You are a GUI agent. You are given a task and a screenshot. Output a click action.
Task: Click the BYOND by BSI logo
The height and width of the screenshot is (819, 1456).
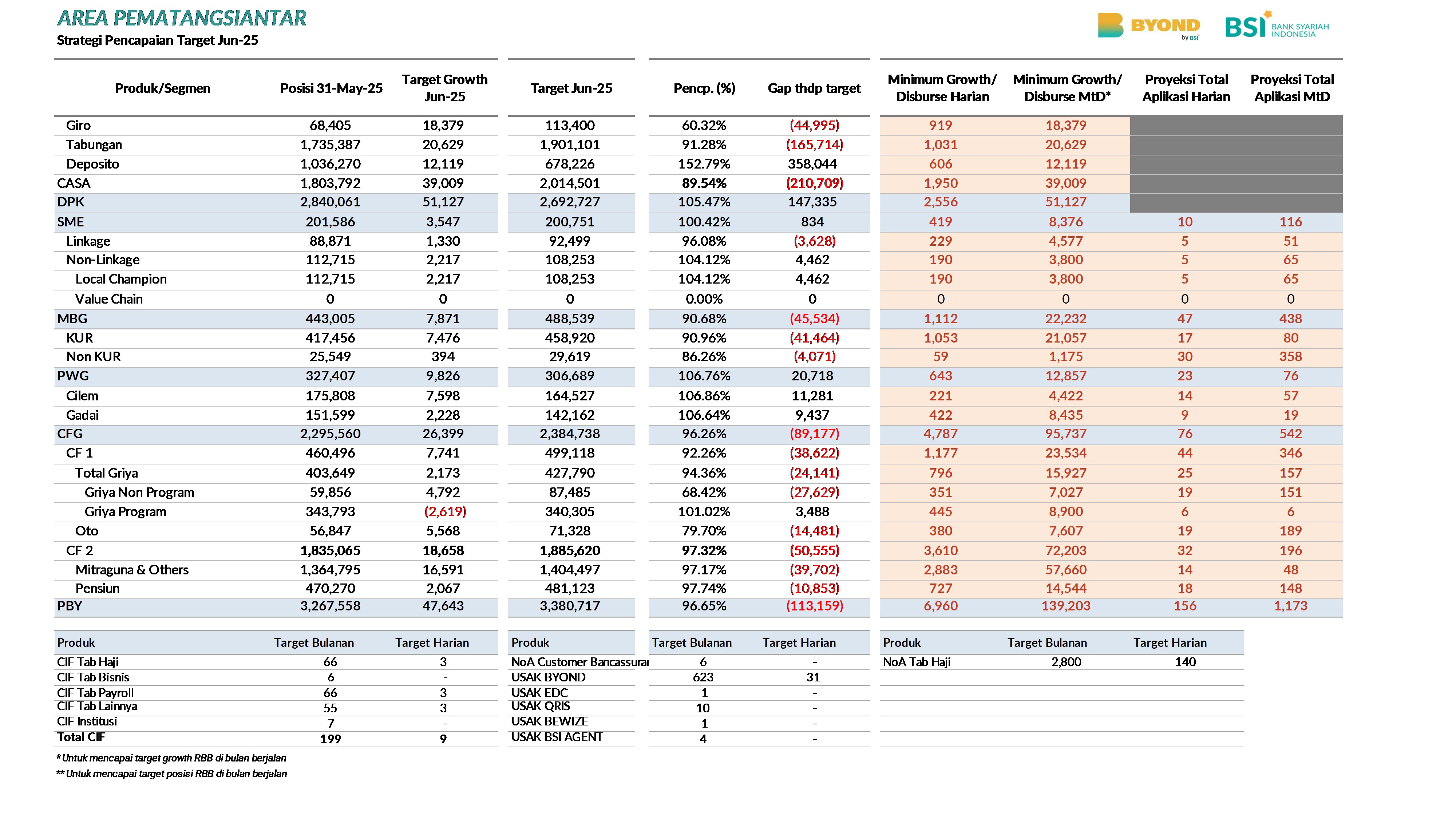[1148, 26]
